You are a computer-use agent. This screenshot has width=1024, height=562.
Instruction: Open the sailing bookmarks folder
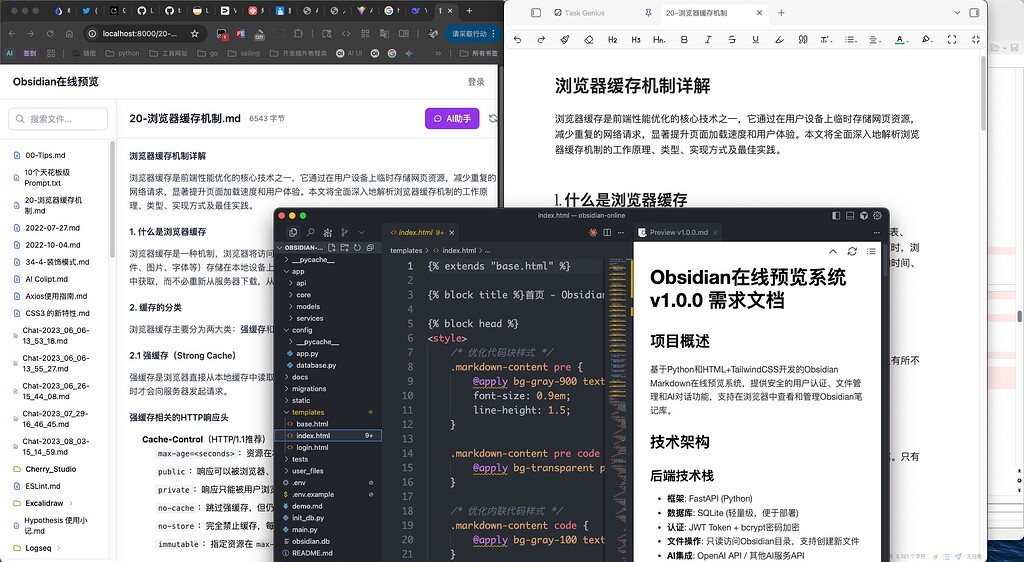[x=244, y=54]
